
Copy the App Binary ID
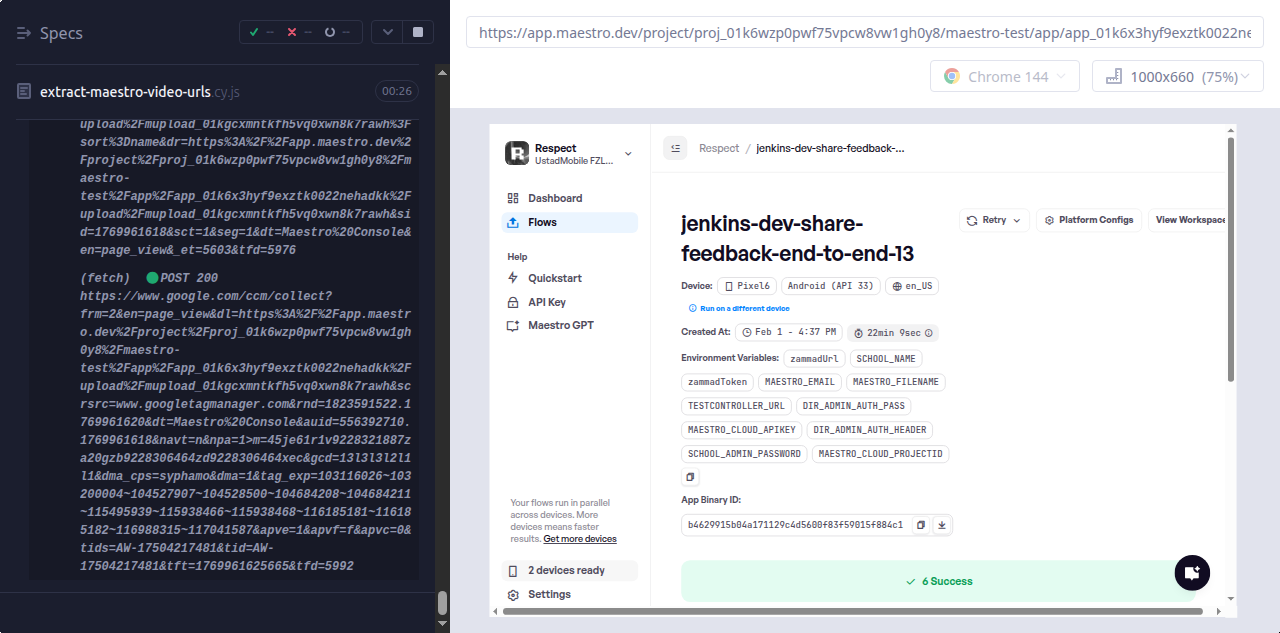pos(921,525)
